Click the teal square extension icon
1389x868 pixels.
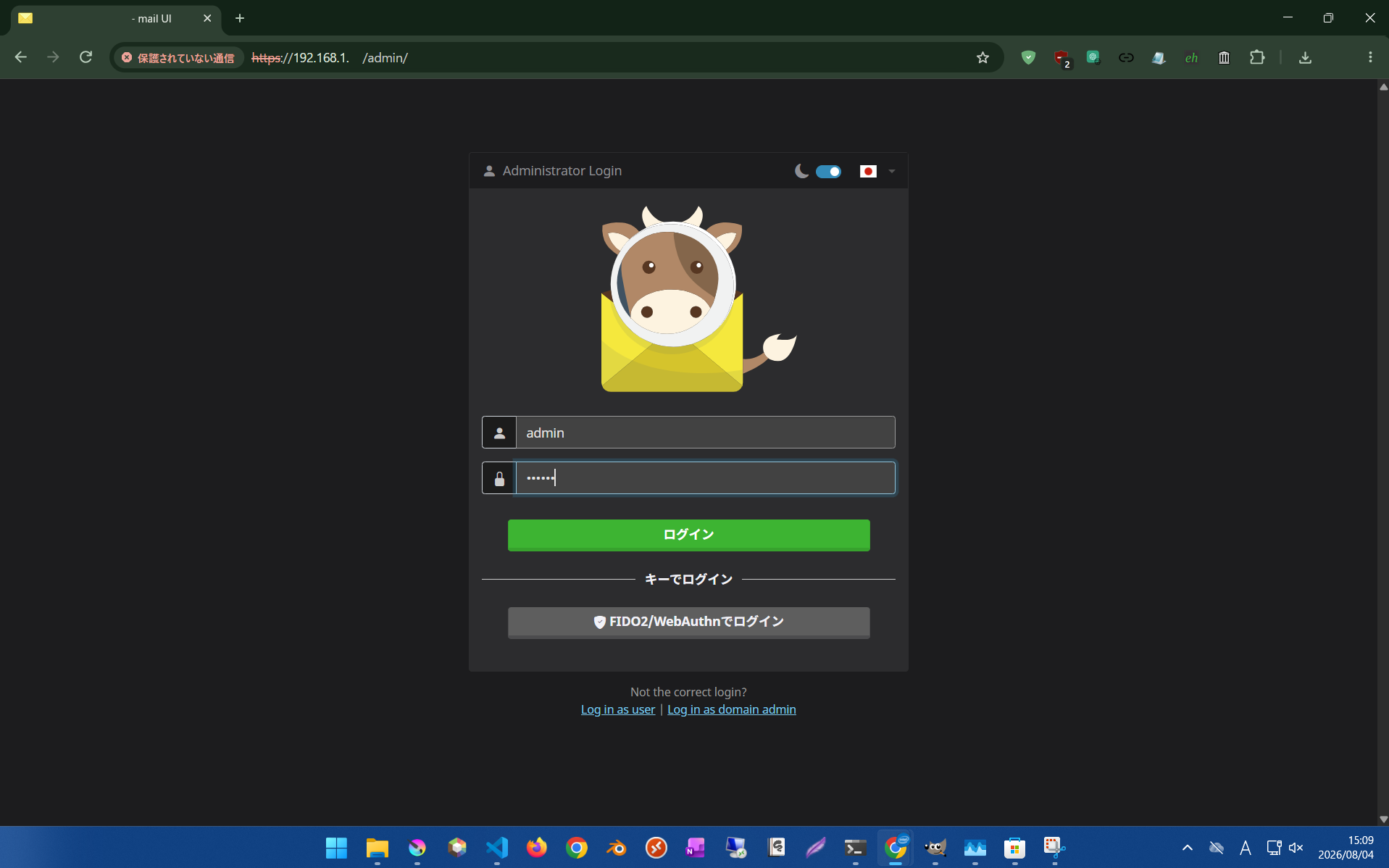(x=1093, y=57)
